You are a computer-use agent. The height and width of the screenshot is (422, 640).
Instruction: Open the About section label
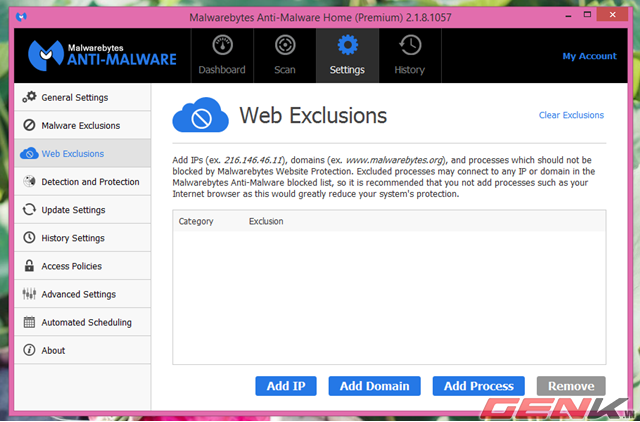point(53,350)
